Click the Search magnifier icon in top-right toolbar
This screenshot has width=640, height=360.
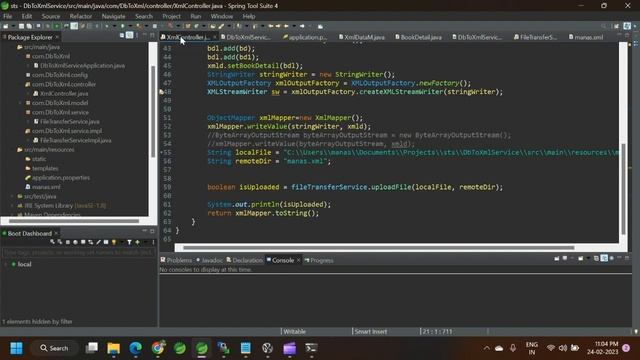tap(604, 26)
